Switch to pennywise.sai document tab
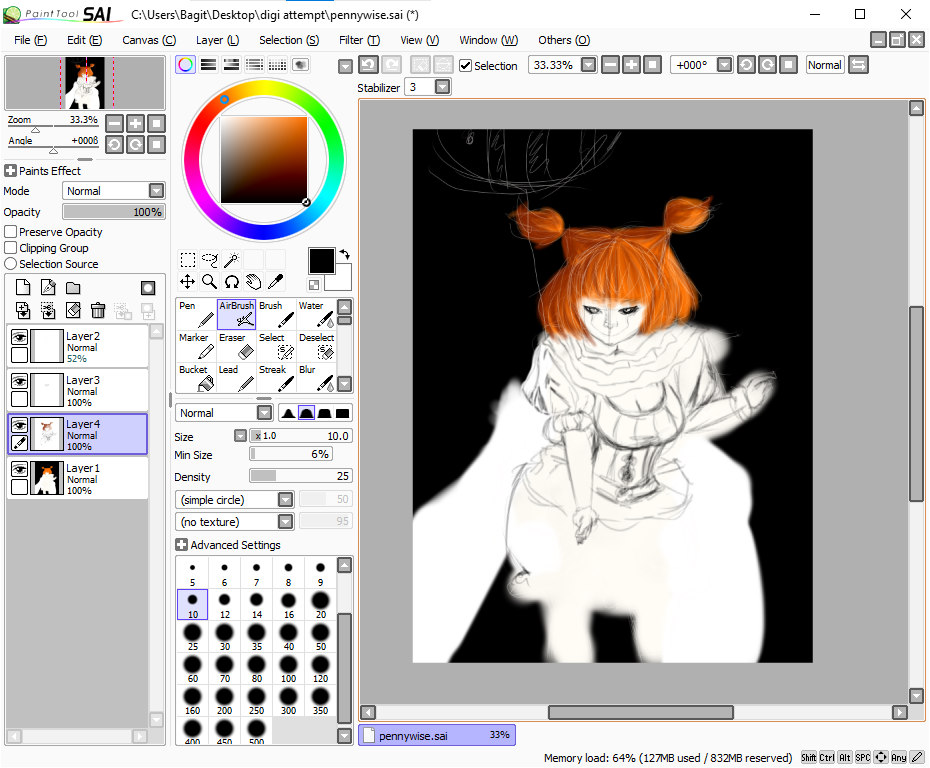Viewport: 930px width, 768px height. pyautogui.click(x=437, y=735)
